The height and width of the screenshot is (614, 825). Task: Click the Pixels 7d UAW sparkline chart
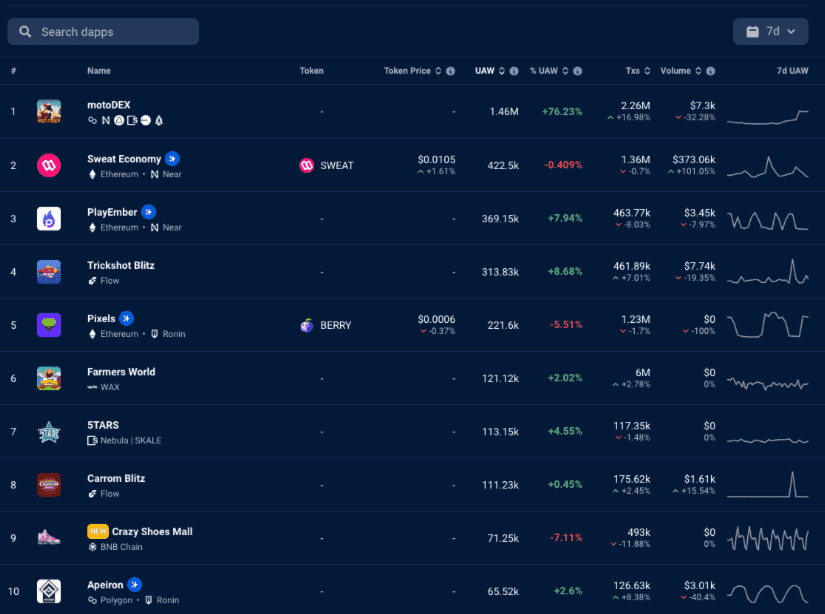768,325
